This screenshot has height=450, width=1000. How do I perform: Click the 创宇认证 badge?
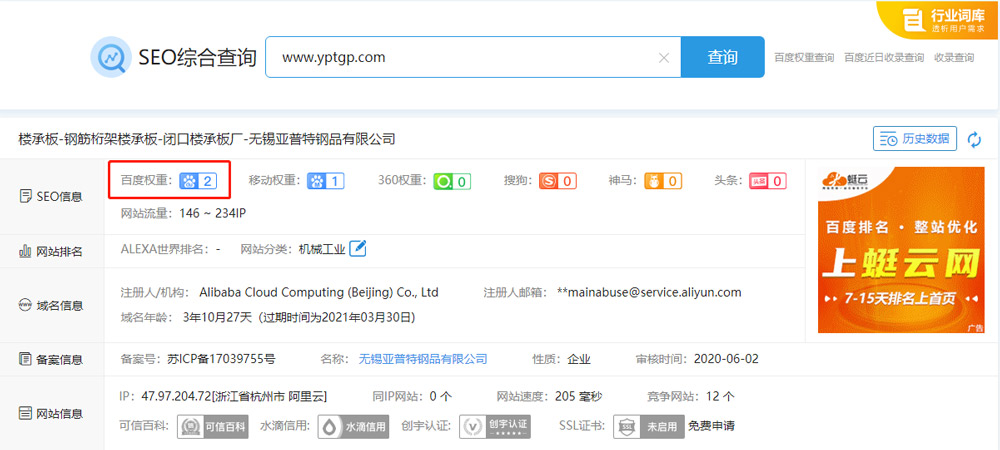(494, 427)
